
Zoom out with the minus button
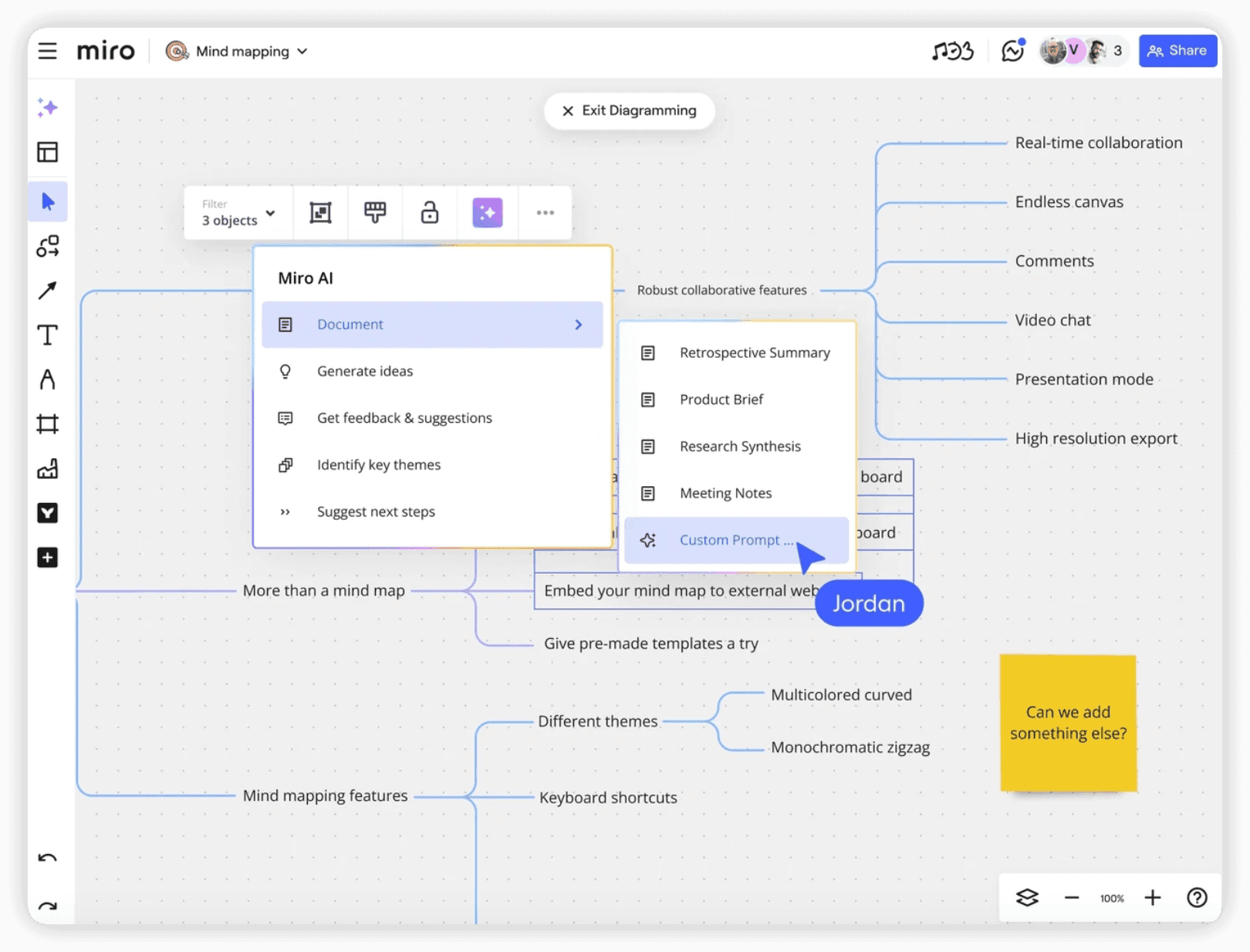click(x=1072, y=898)
